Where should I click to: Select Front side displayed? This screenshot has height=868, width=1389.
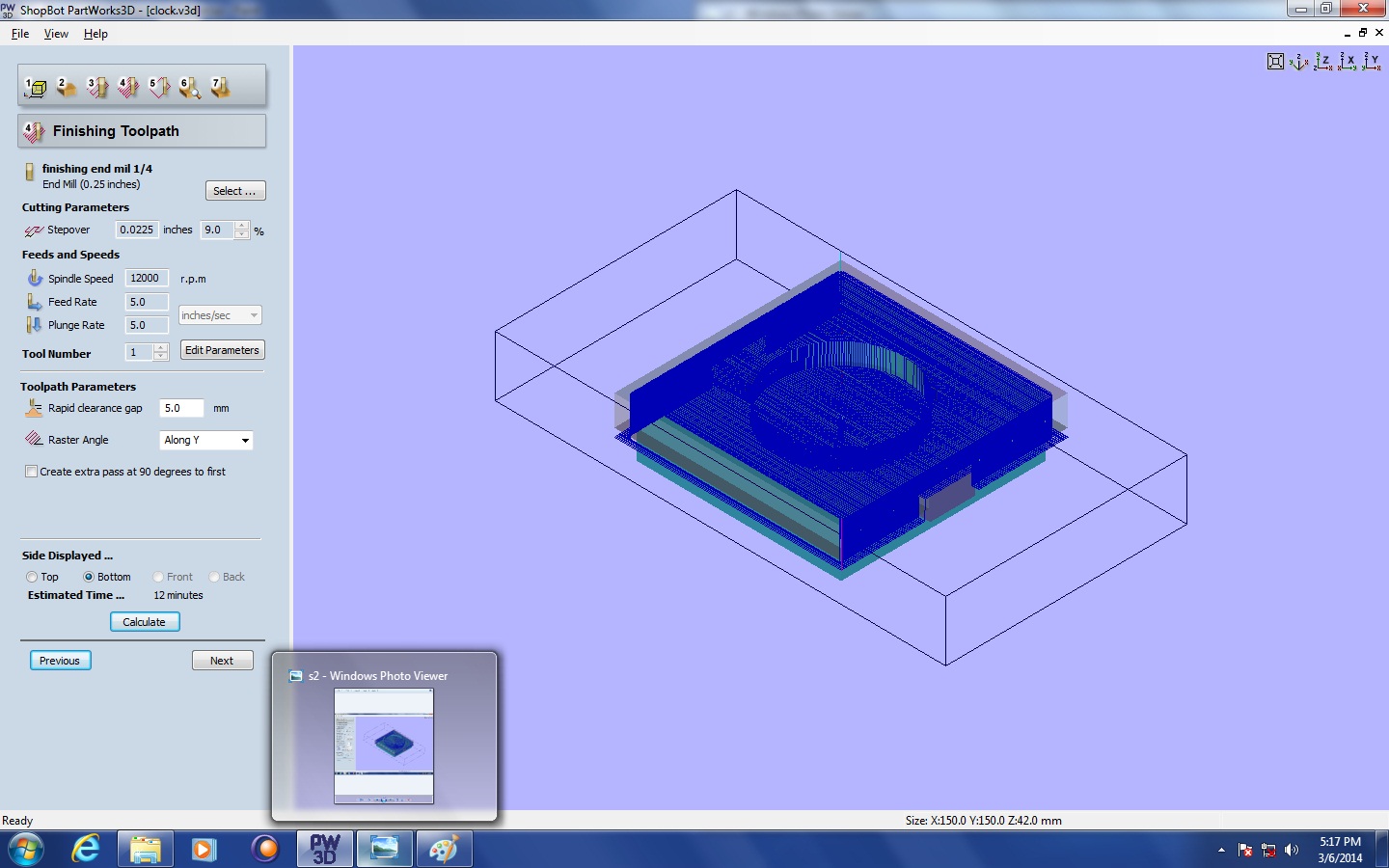(x=158, y=577)
